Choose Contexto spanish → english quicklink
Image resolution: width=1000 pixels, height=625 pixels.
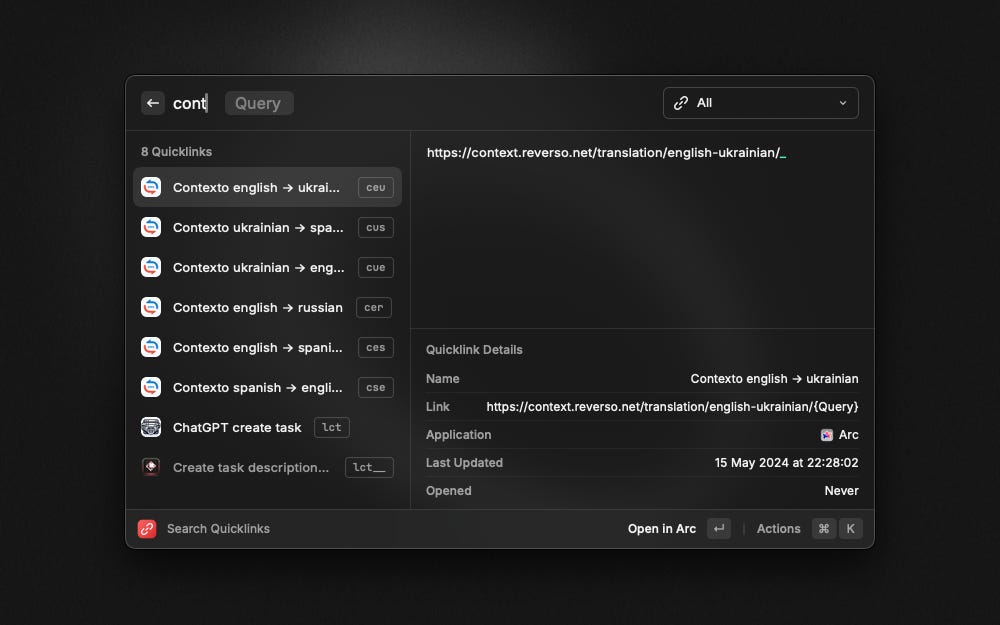267,388
